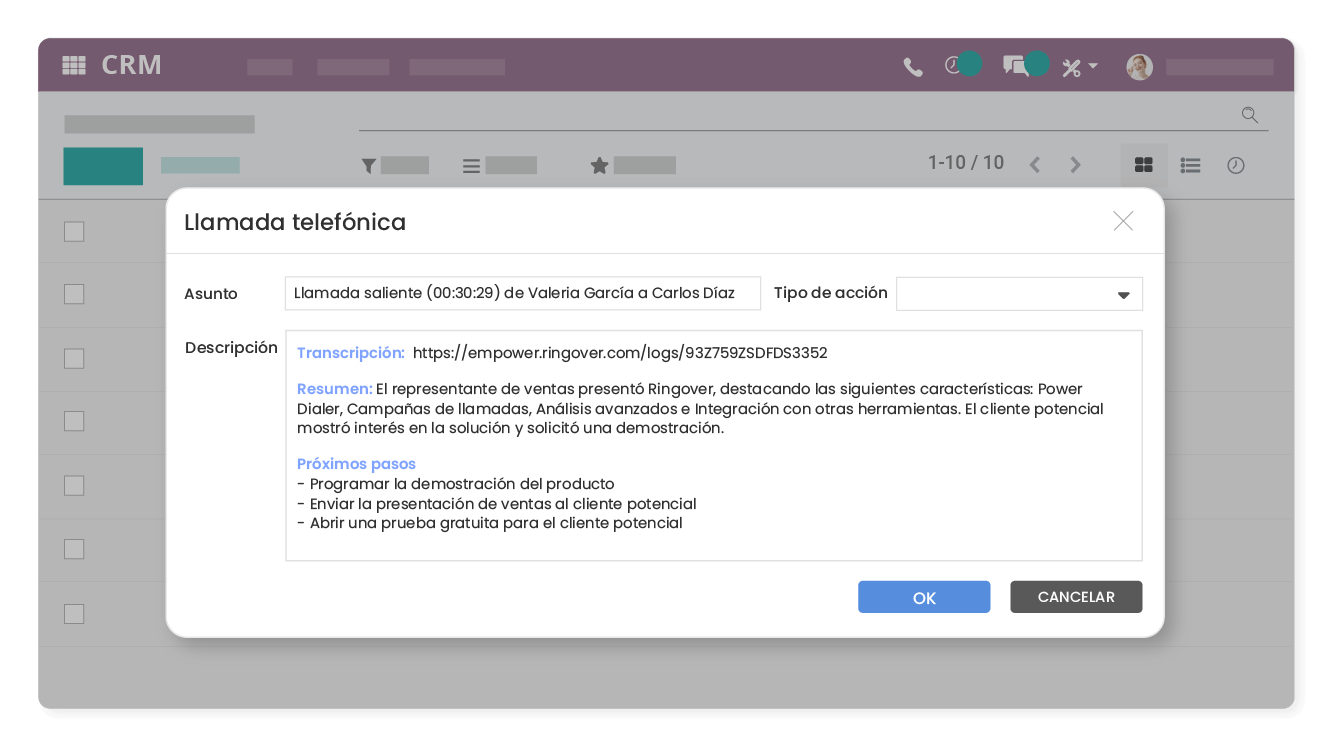
Task: Check the first record row checkbox
Action: click(x=74, y=231)
